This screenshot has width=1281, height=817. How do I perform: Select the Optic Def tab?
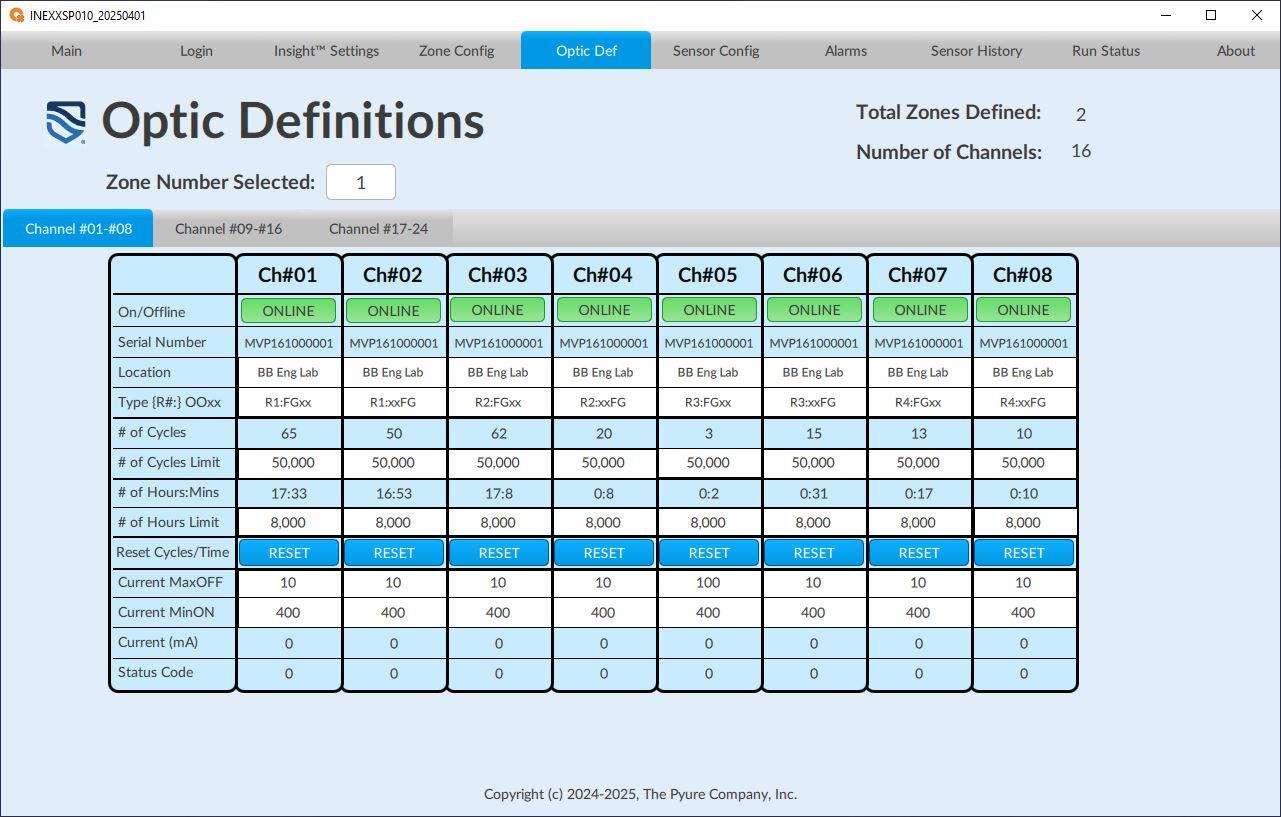click(586, 50)
